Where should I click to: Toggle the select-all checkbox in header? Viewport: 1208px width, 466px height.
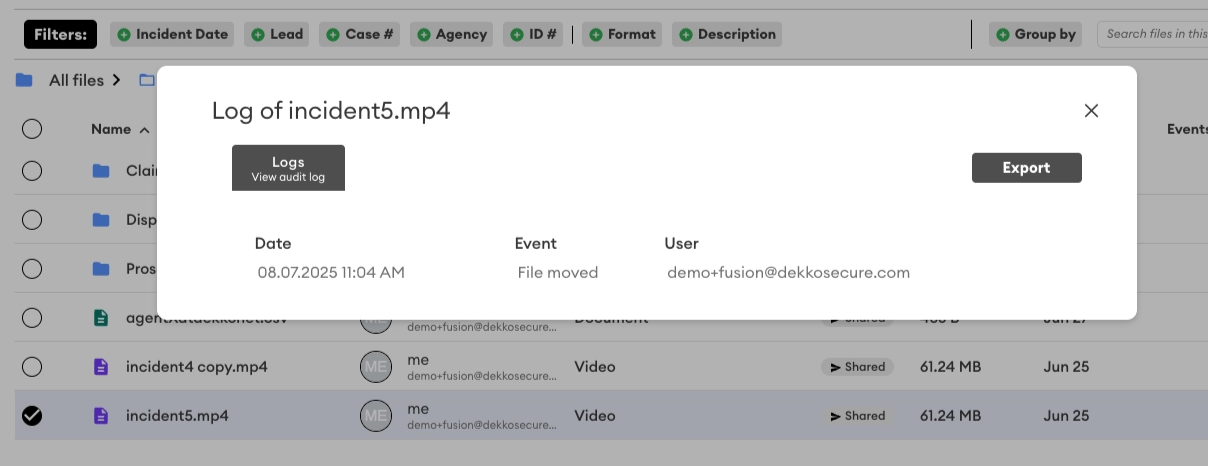point(32,129)
